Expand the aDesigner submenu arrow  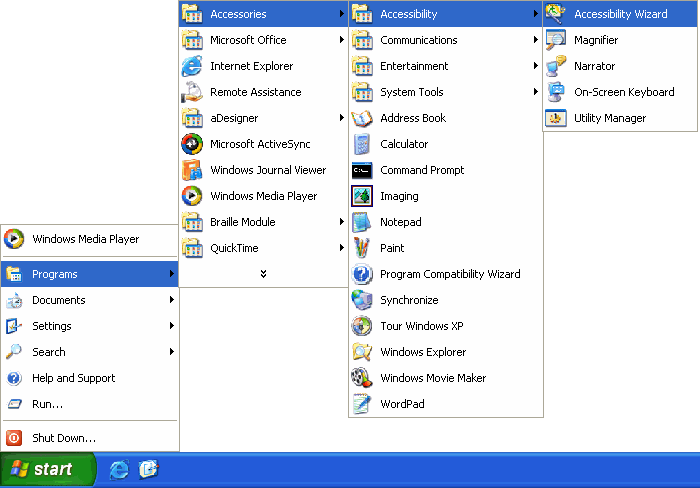coord(341,118)
